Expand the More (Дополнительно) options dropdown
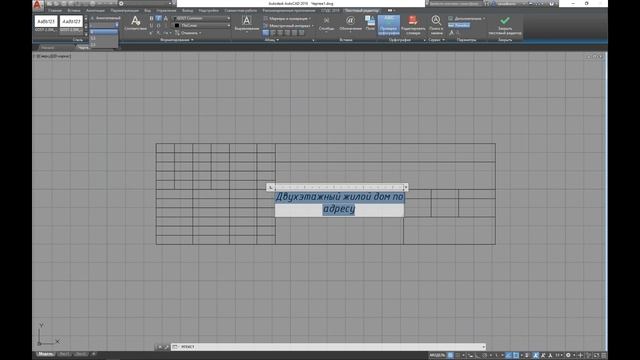Screen dimensions: 640x360 (467, 18)
